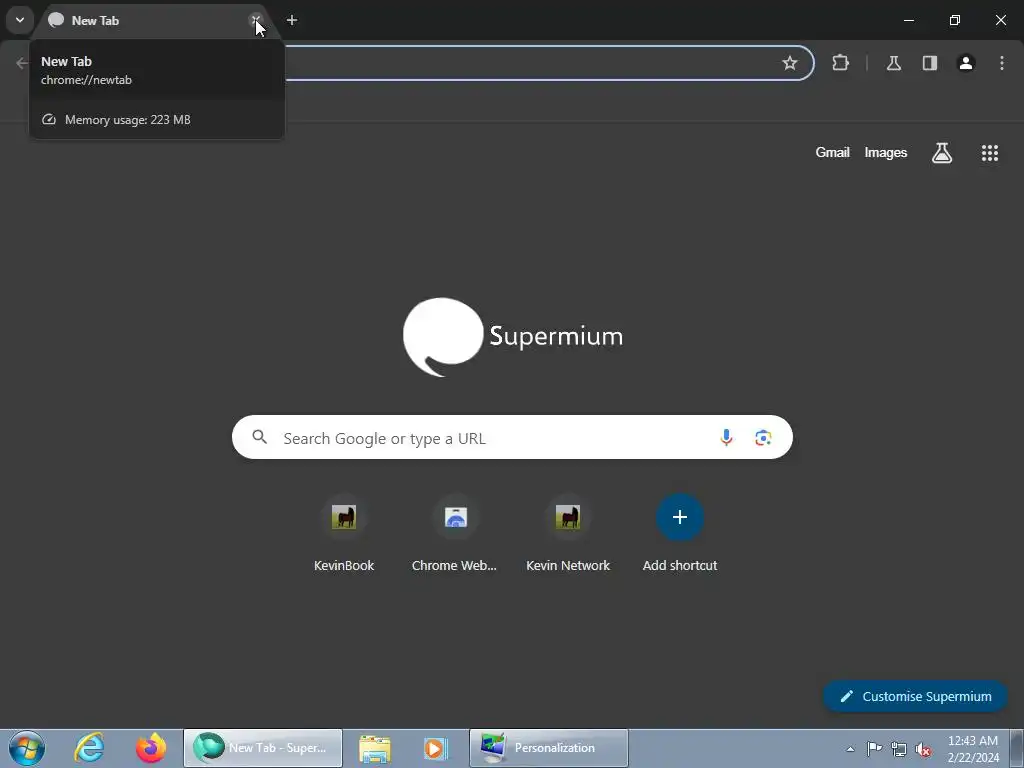
Task: Select the New Tab tab title
Action: (95, 21)
